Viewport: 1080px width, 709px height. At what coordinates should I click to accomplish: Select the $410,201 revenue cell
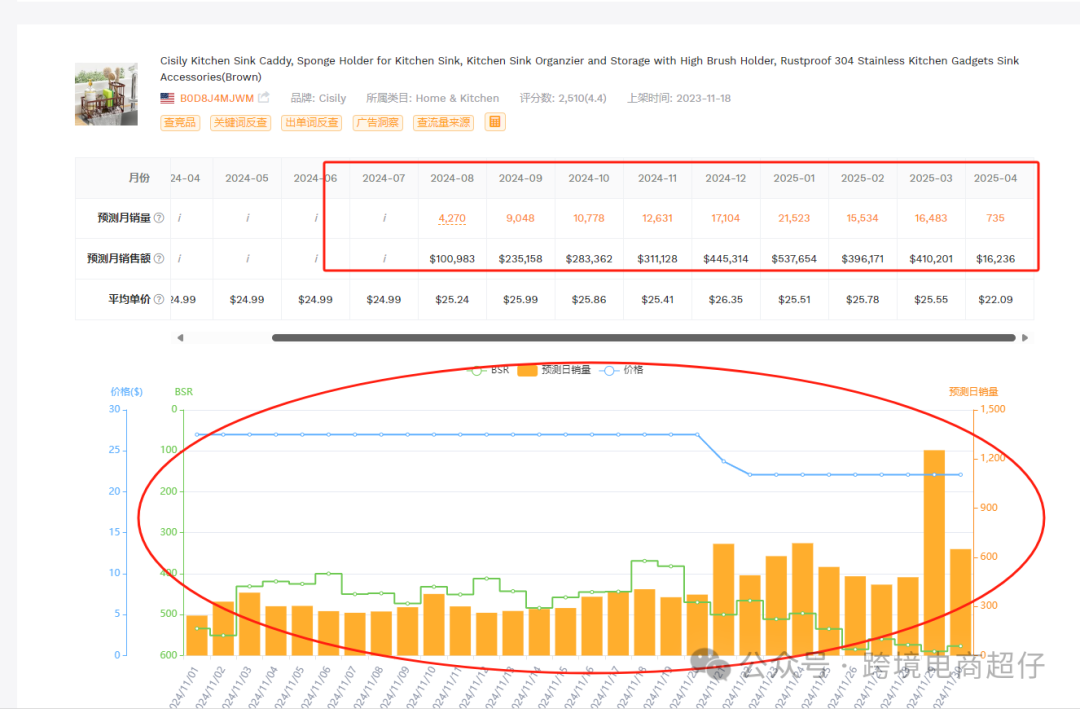click(x=931, y=259)
